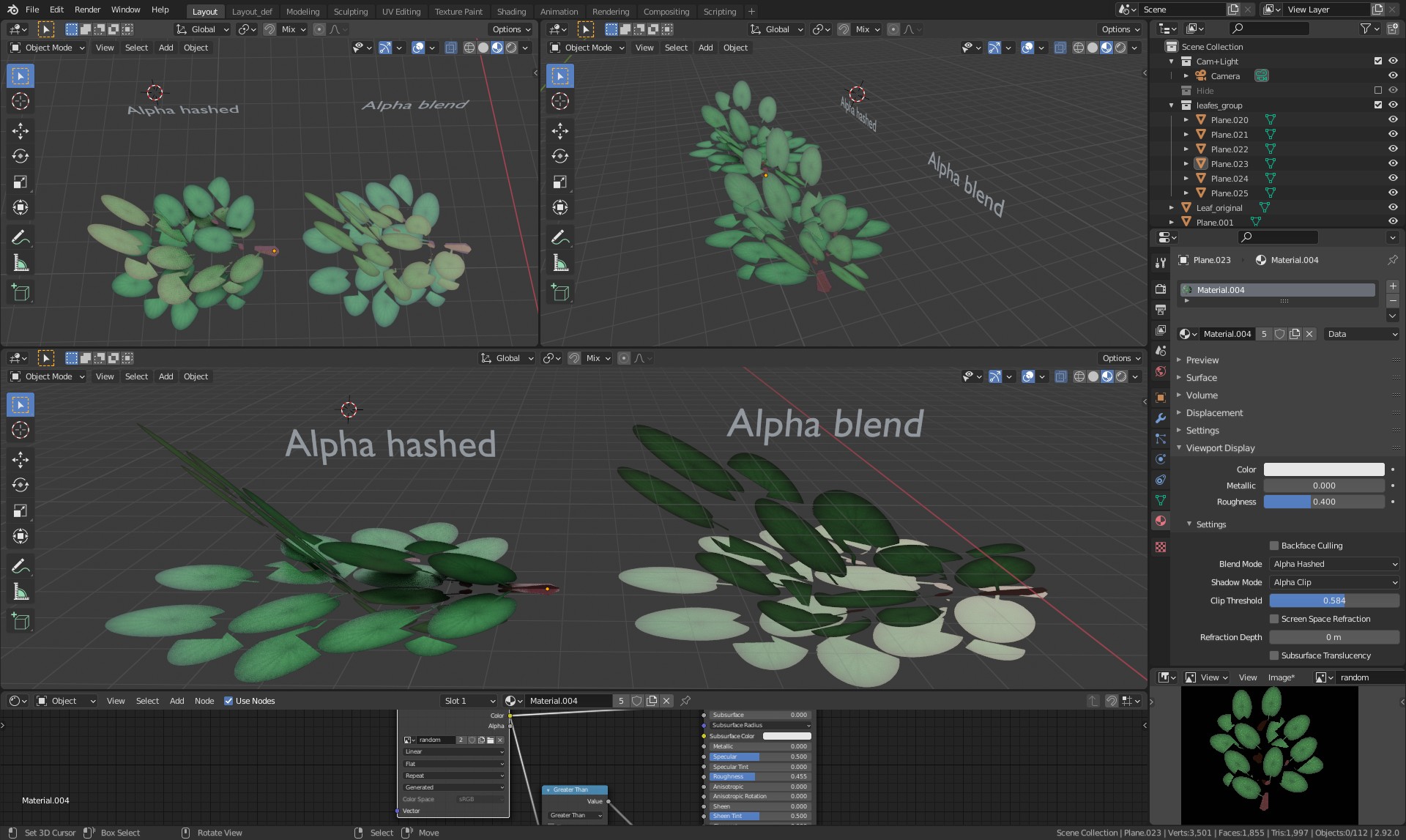Image resolution: width=1406 pixels, height=840 pixels.
Task: Expand the Surface panel
Action: point(1201,378)
